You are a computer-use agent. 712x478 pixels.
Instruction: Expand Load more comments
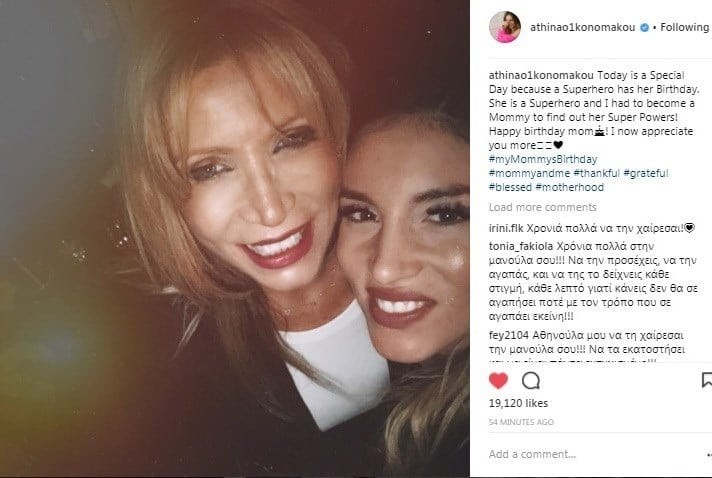(x=543, y=207)
